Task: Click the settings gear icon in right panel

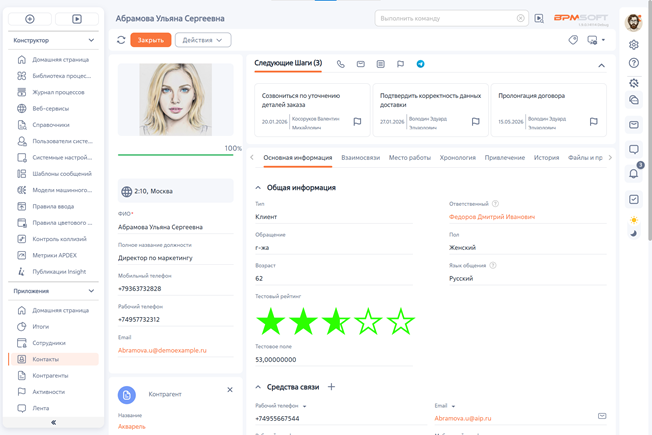Action: [x=633, y=44]
